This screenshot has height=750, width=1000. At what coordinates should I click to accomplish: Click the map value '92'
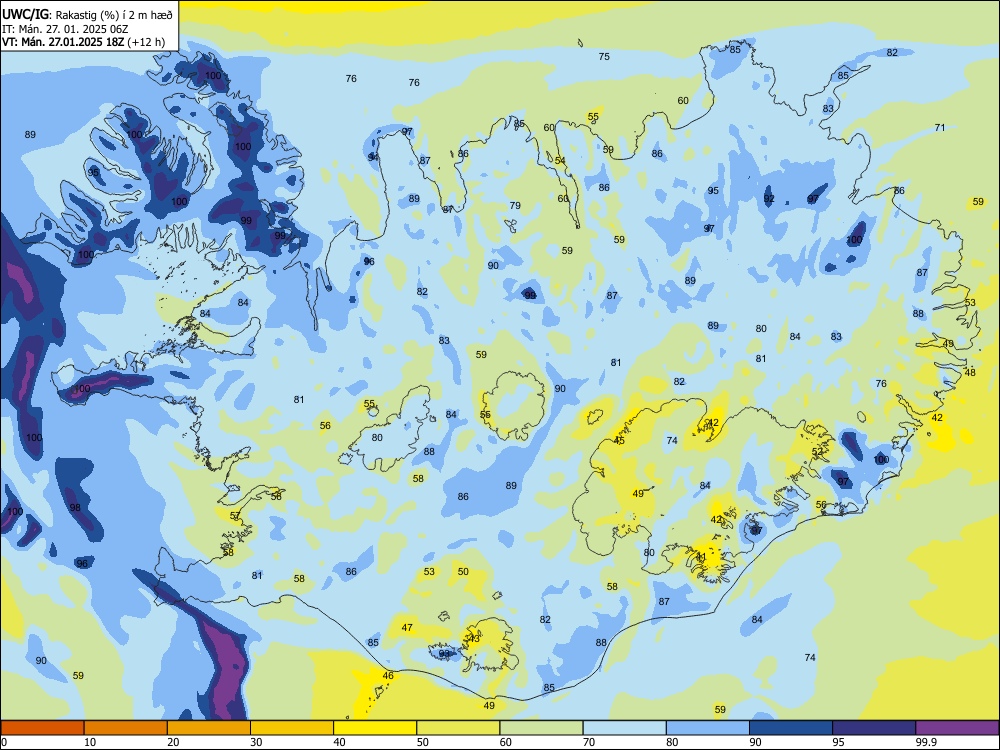click(x=769, y=198)
